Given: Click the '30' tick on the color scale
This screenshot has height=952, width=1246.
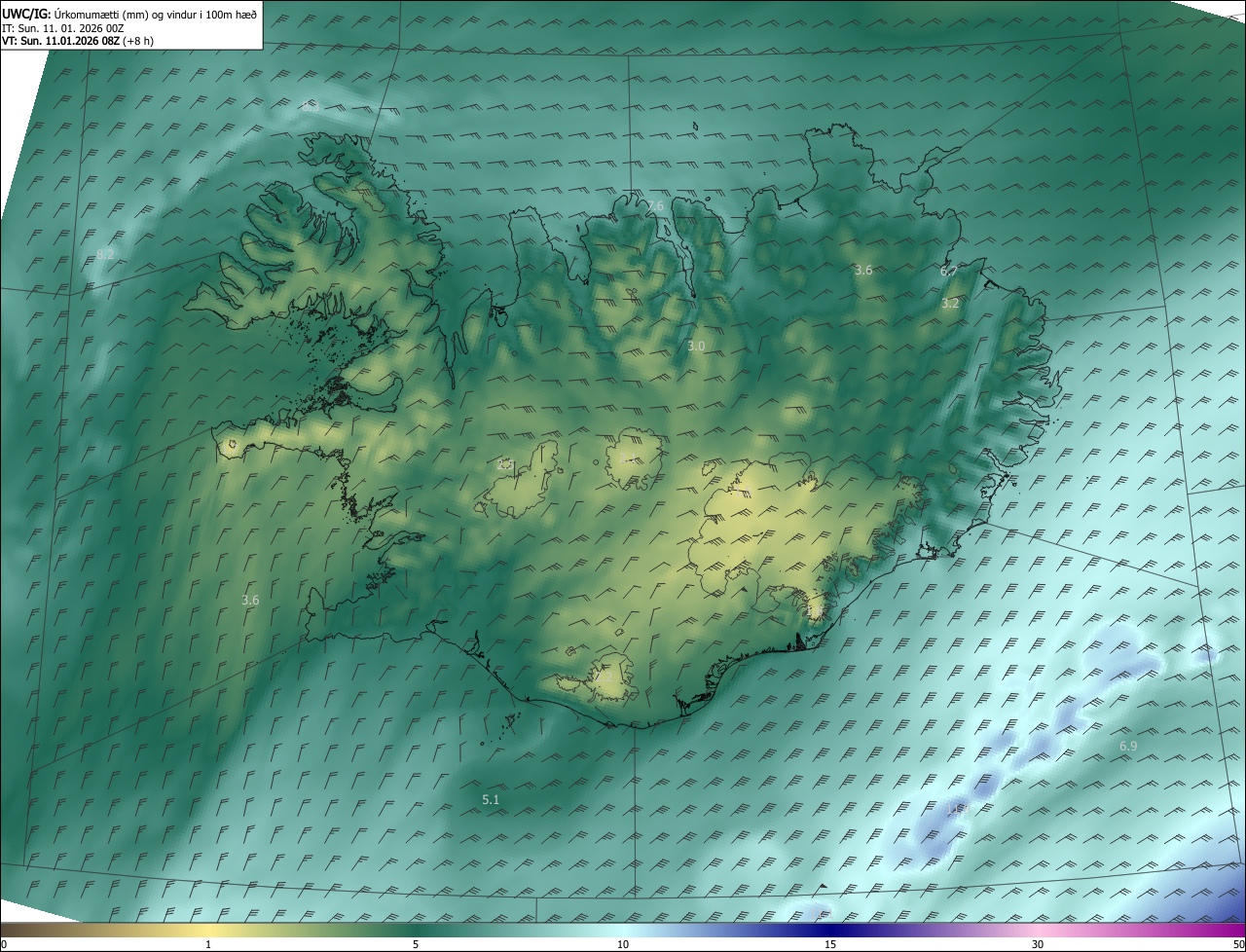Looking at the screenshot, I should pos(1038,945).
